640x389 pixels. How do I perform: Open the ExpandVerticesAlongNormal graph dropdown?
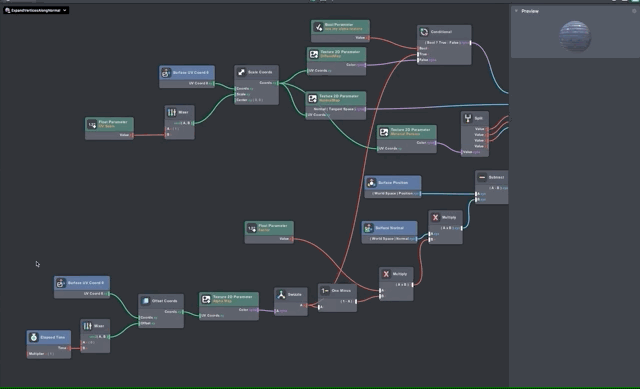[x=36, y=10]
